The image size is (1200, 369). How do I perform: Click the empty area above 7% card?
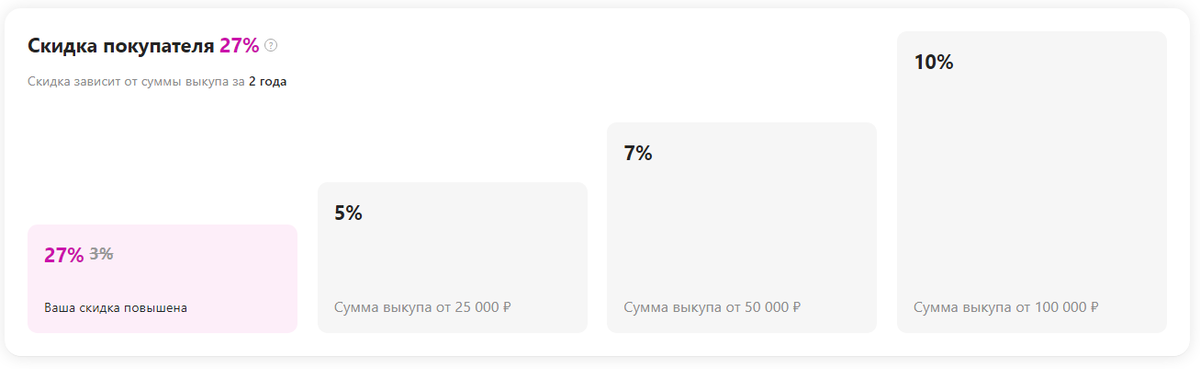(x=742, y=70)
